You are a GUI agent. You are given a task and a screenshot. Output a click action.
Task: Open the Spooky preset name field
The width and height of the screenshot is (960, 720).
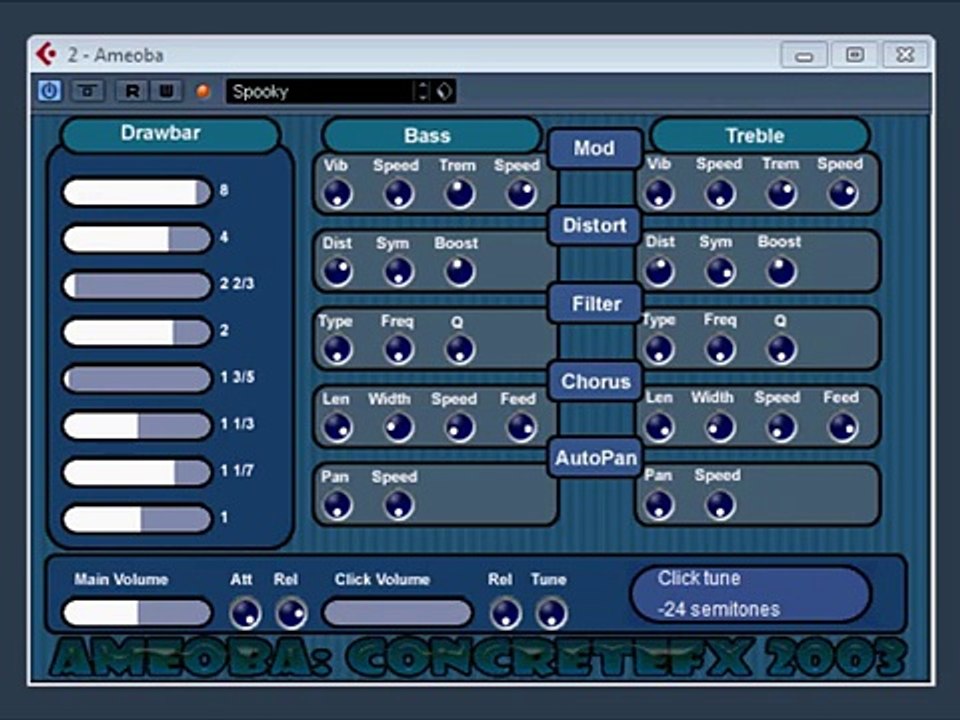coord(318,92)
